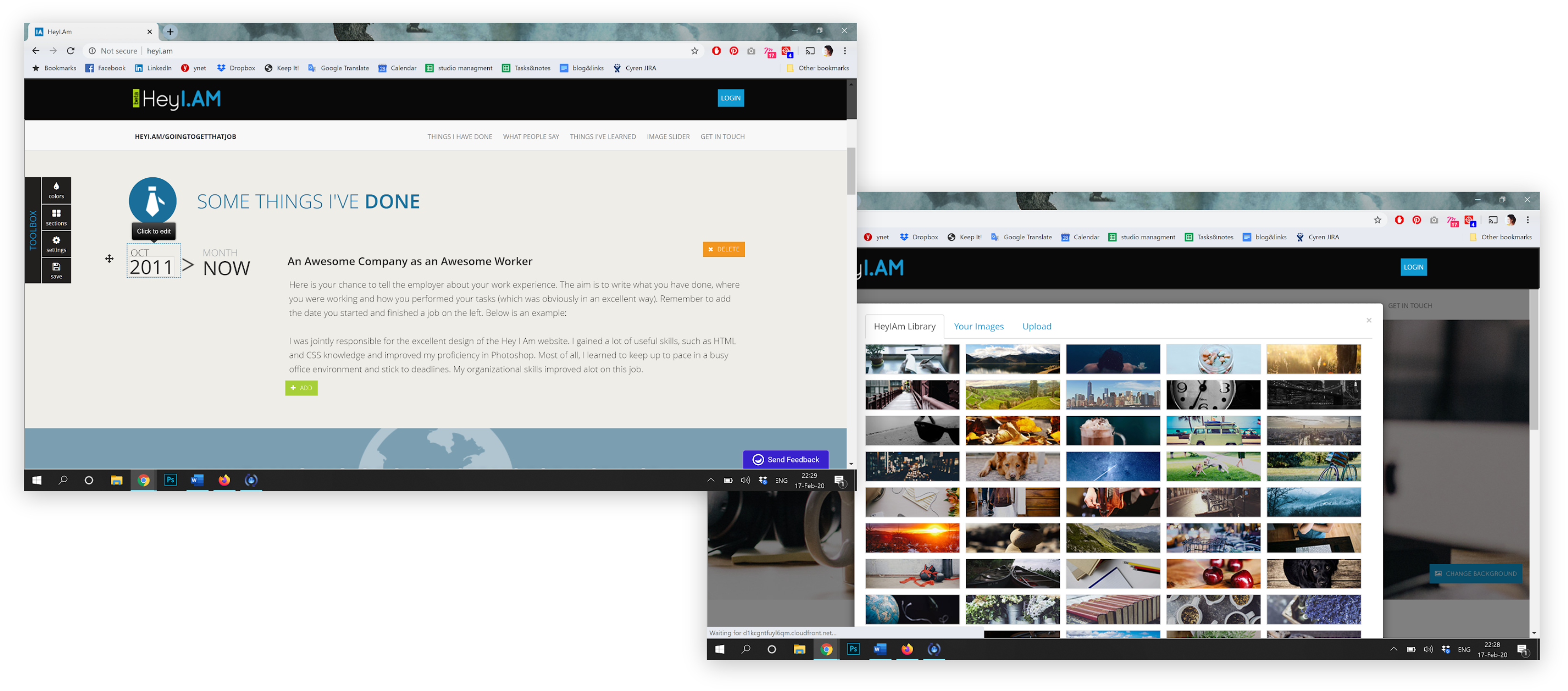Screen dimensions: 1568x691
Task: Select the HeyIAm Library tab
Action: [x=905, y=326]
